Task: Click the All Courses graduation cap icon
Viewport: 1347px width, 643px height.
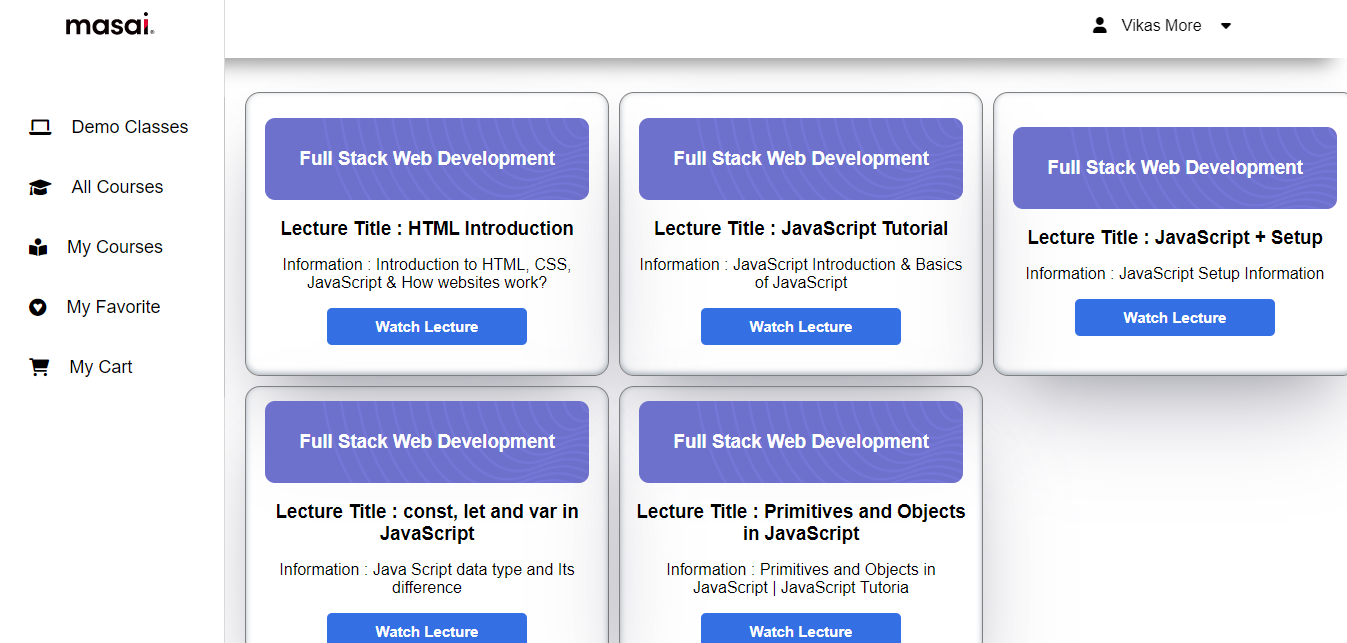Action: pyautogui.click(x=40, y=187)
